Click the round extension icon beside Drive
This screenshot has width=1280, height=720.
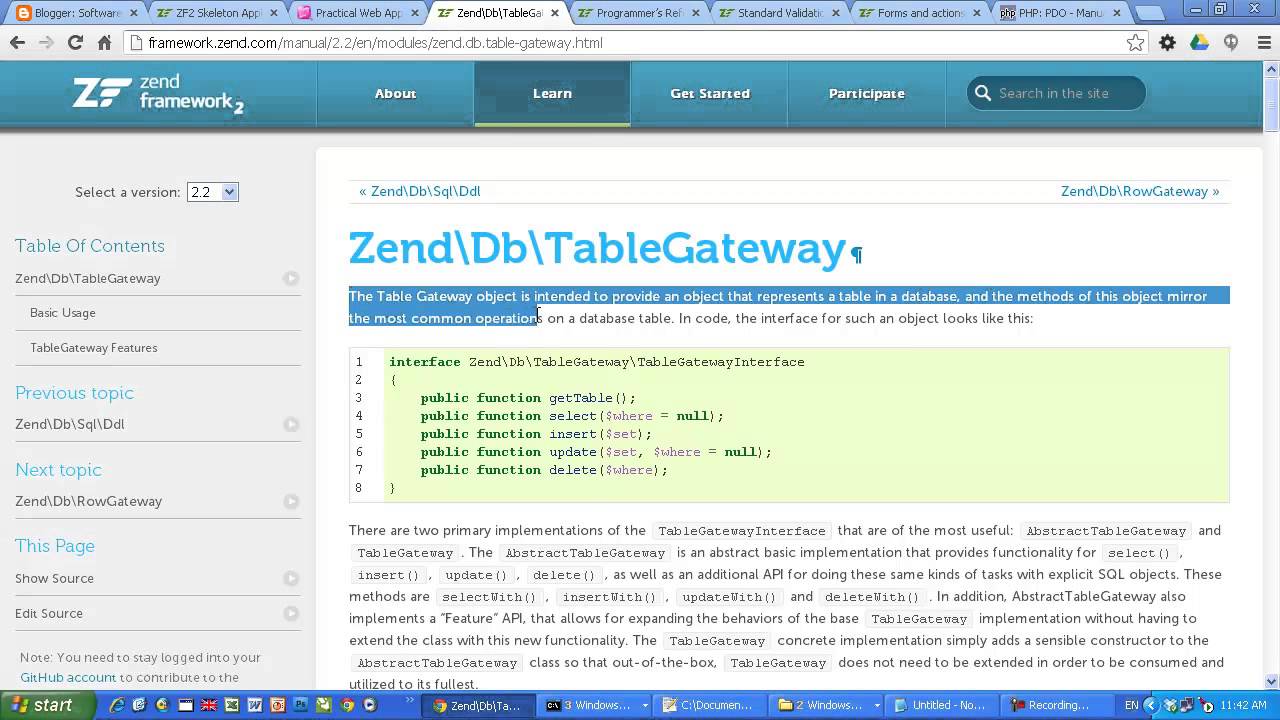point(1231,43)
